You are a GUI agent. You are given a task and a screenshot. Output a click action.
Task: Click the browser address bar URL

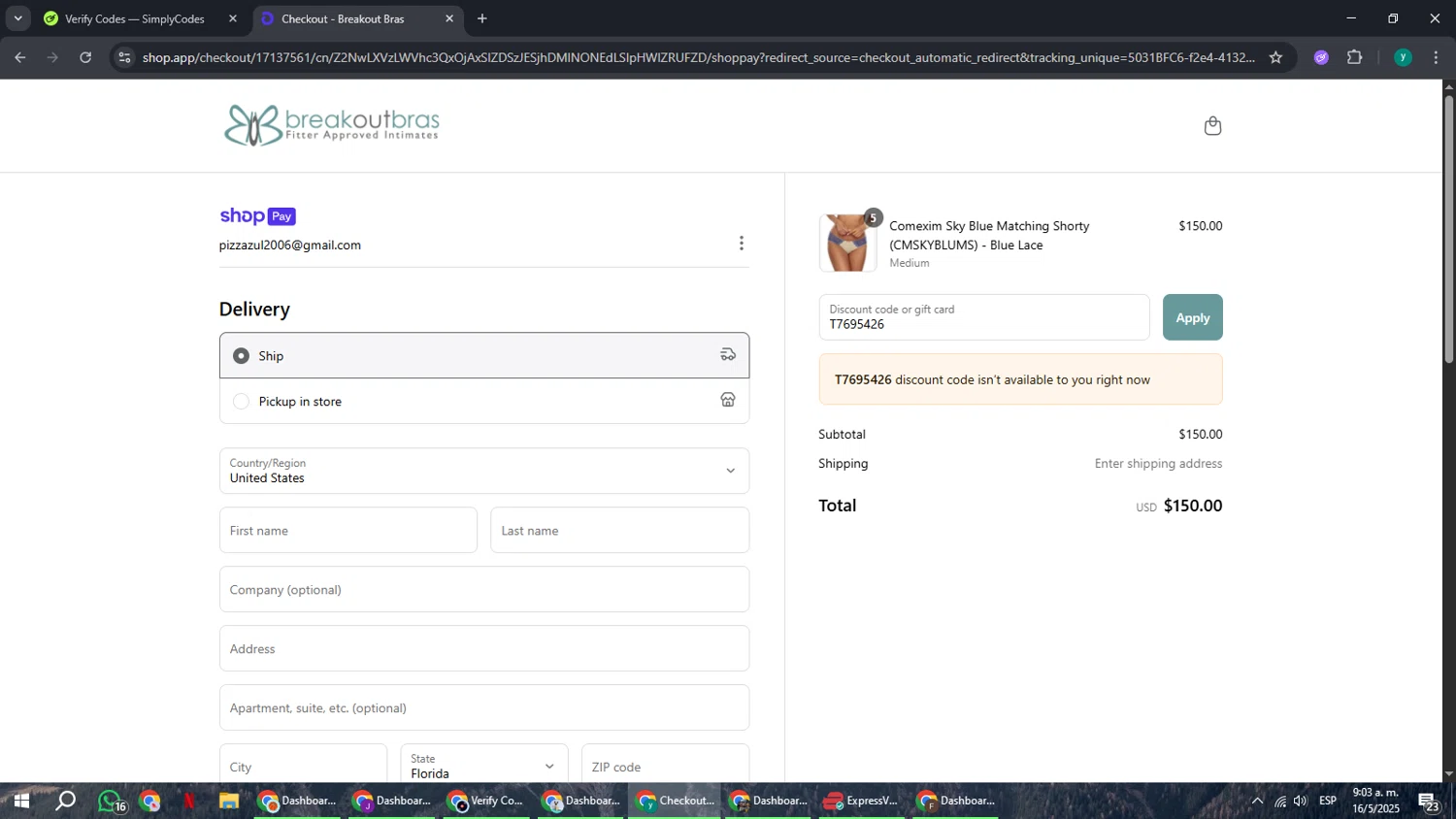(697, 57)
